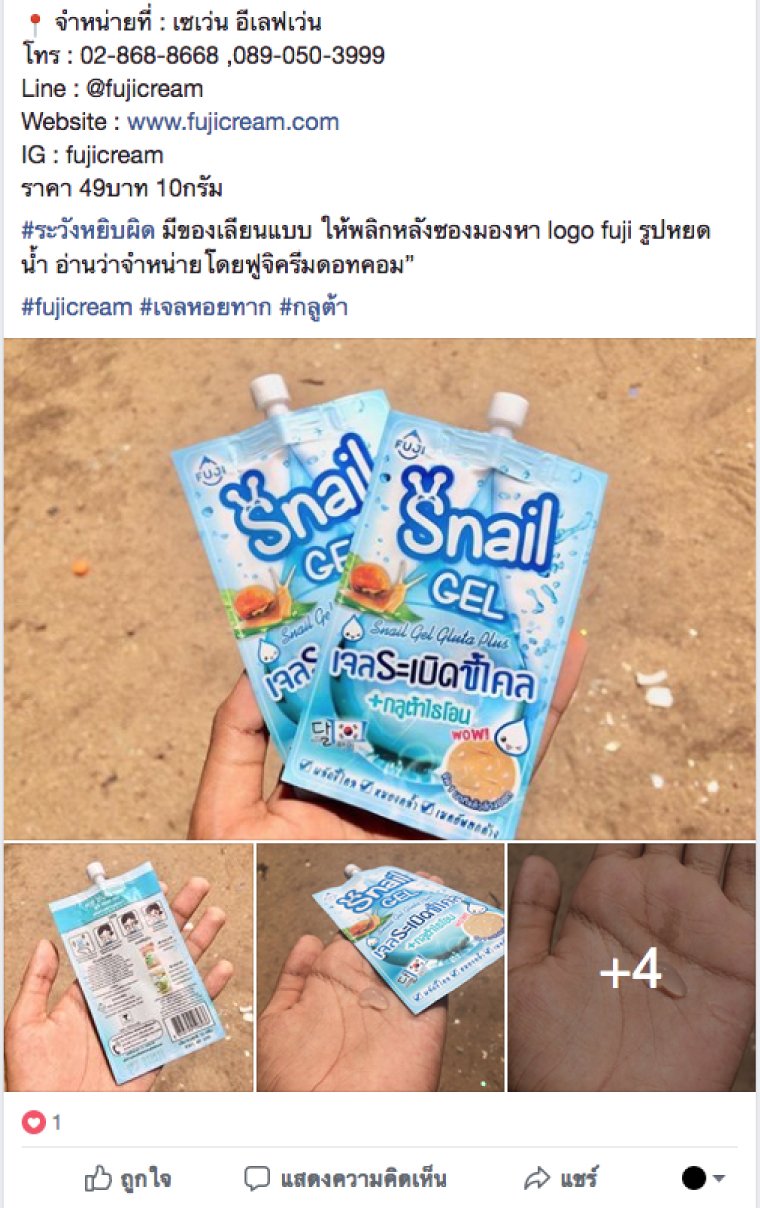Image resolution: width=760 pixels, height=1208 pixels.
Task: Click the comment speech bubble icon
Action: coord(258,1178)
